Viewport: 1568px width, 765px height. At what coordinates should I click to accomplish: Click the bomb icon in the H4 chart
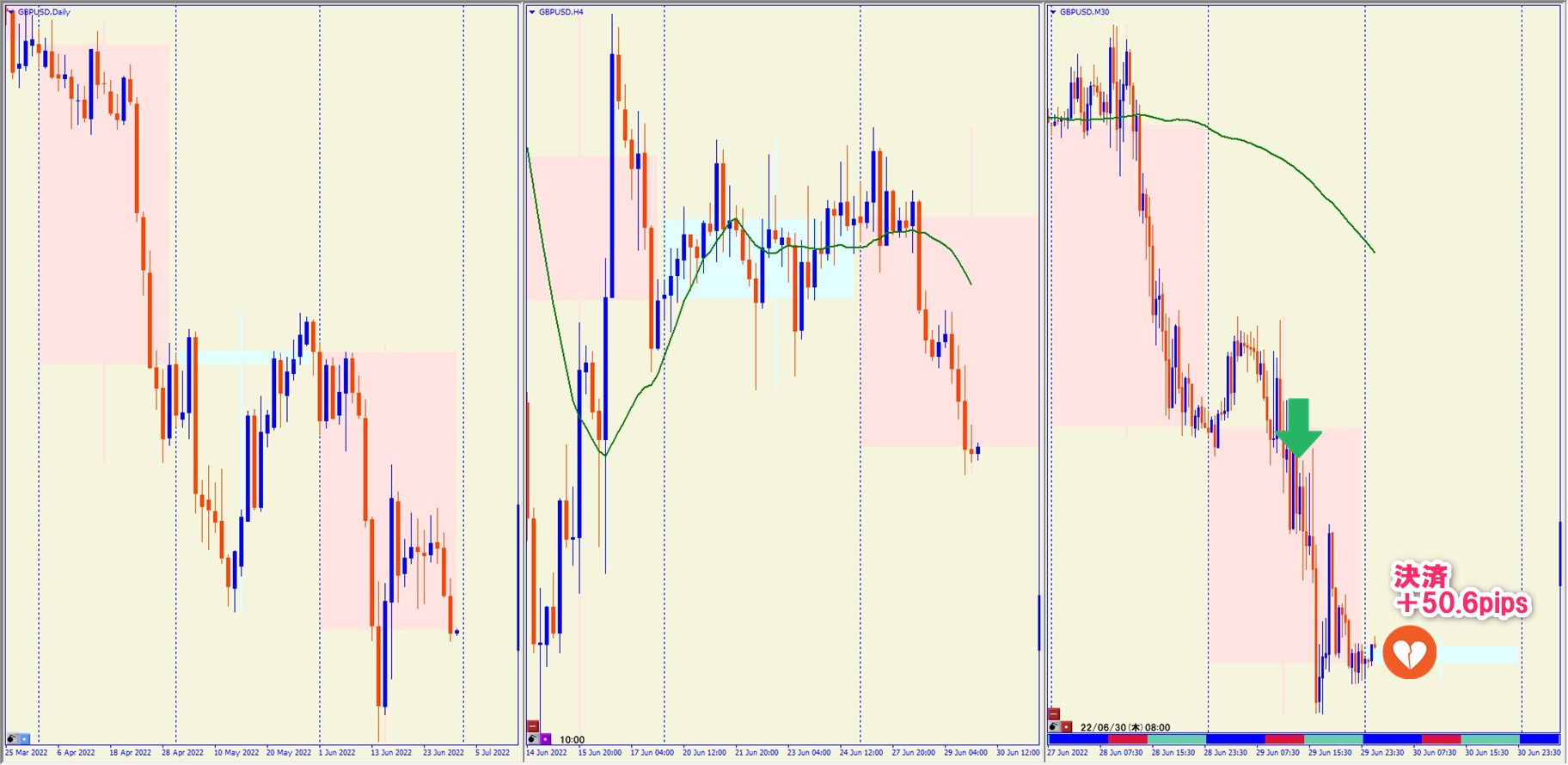(x=533, y=739)
